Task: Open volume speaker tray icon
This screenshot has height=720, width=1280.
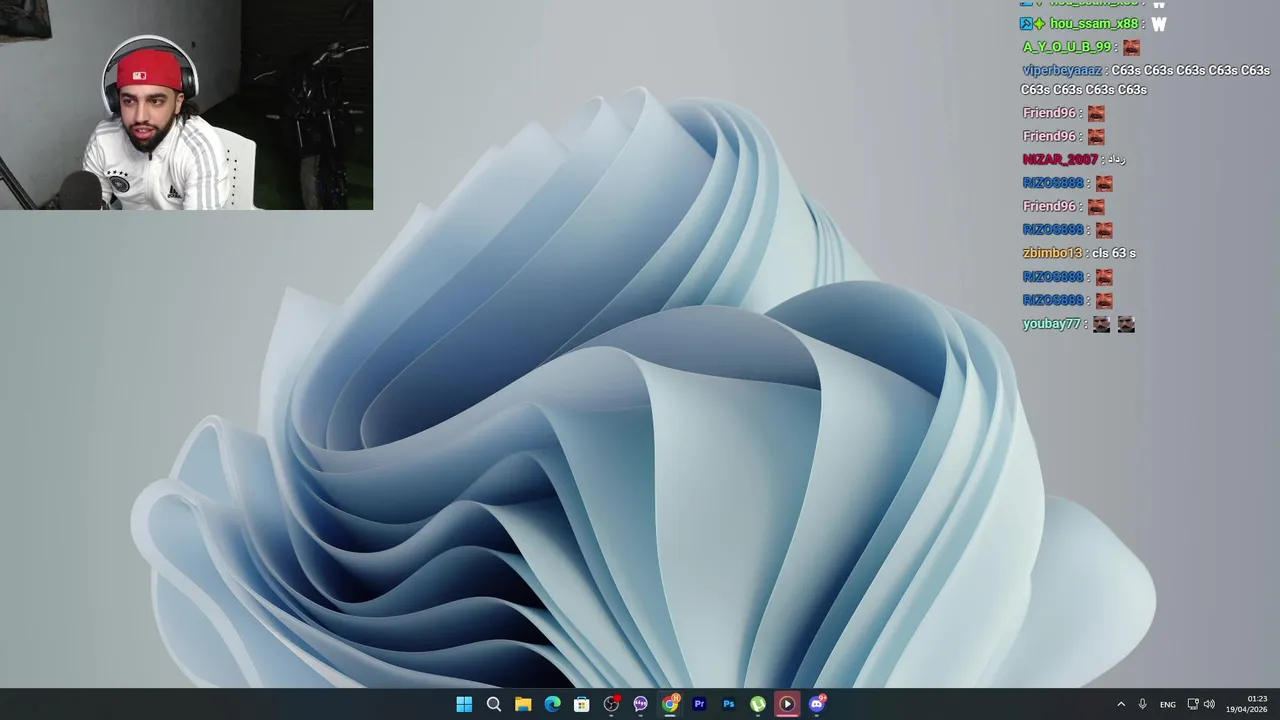Action: 1209,704
